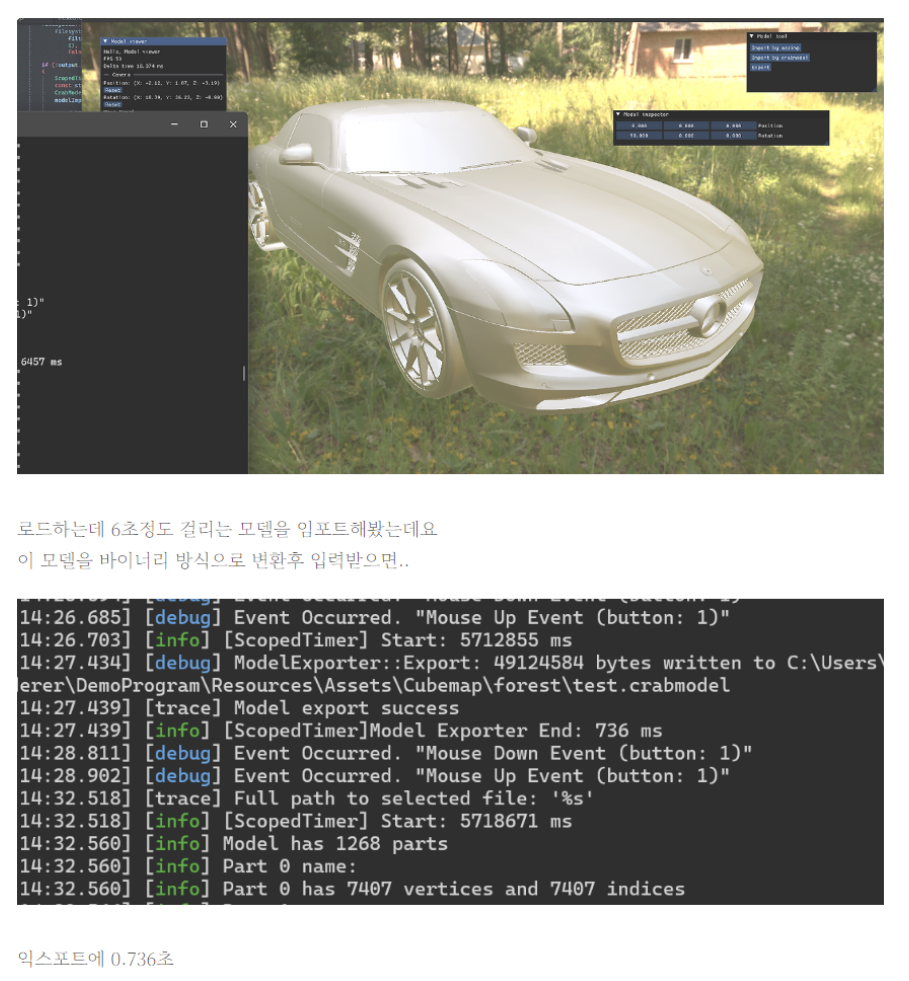Grab the Model tool panel resize grip

(873, 88)
